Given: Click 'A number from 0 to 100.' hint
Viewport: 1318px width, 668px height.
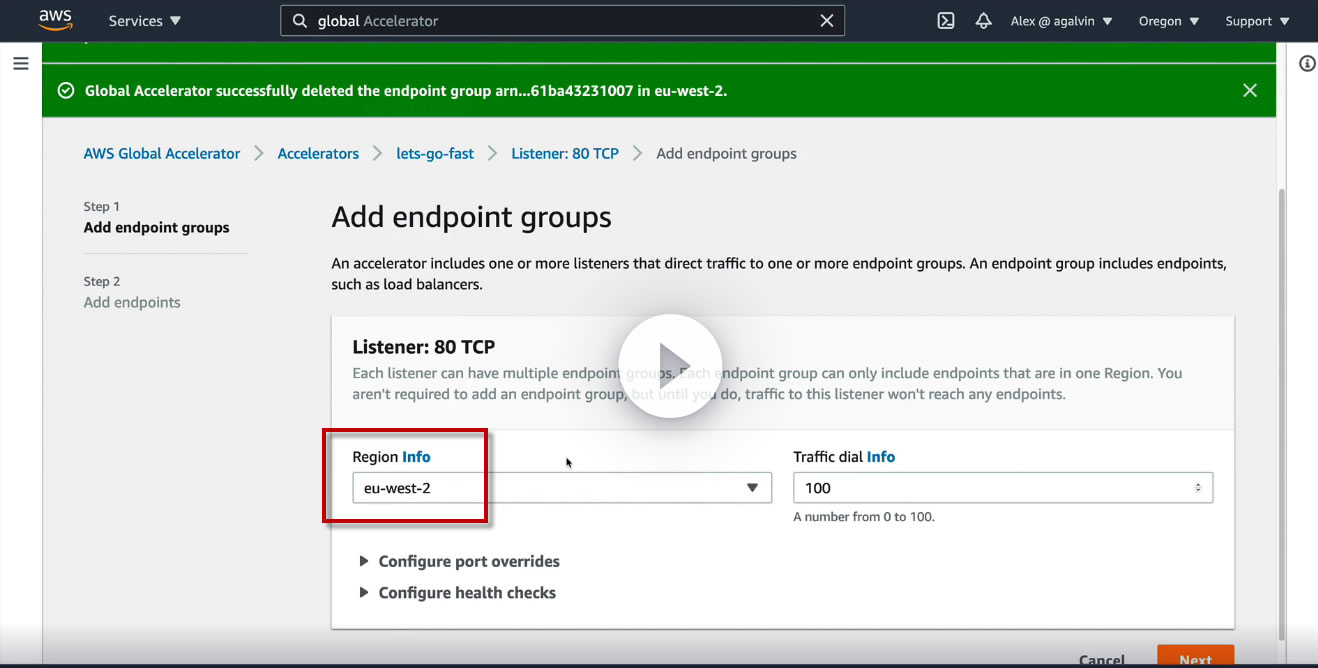Looking at the screenshot, I should tap(864, 517).
